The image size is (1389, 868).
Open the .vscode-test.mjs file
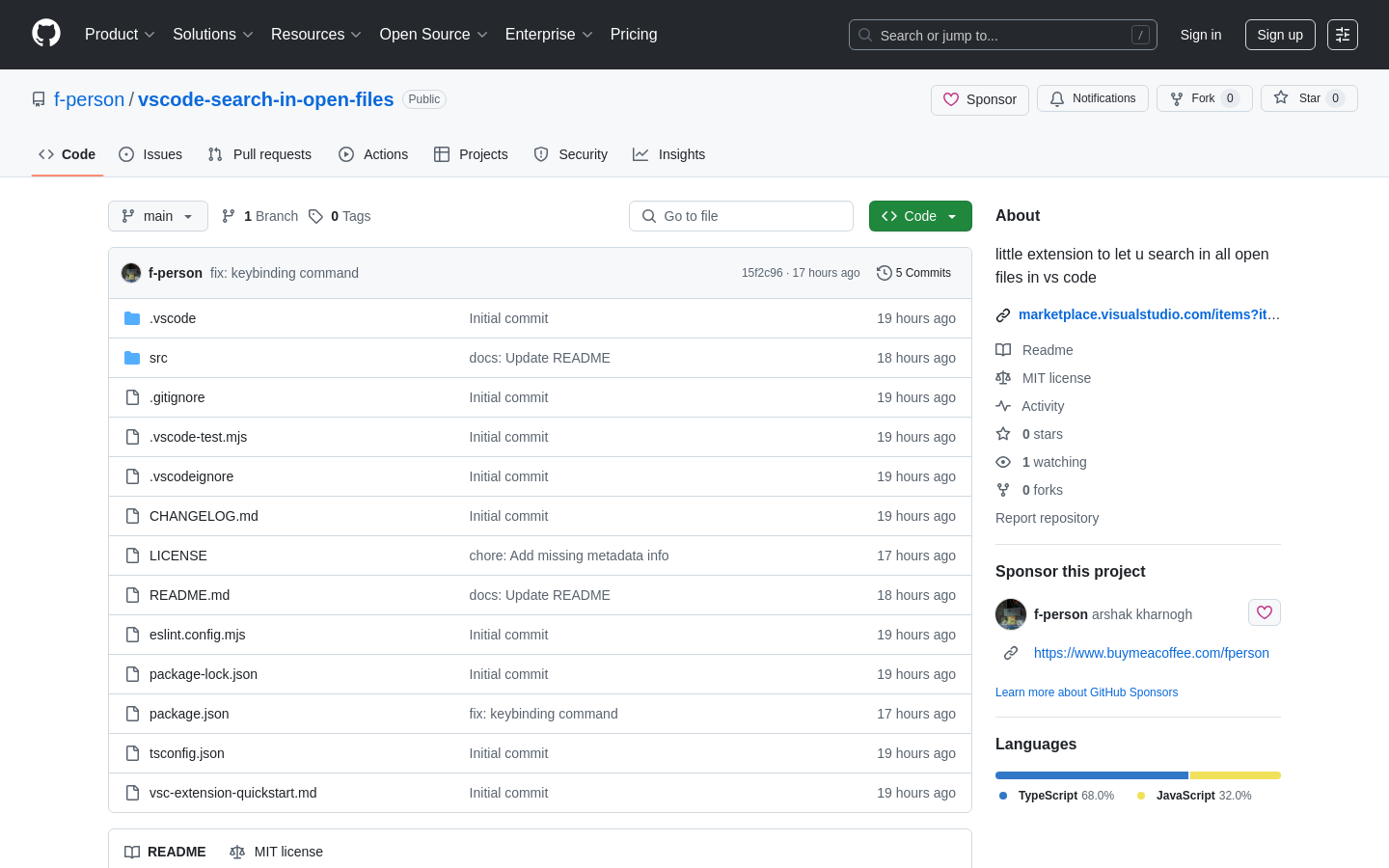click(x=199, y=437)
